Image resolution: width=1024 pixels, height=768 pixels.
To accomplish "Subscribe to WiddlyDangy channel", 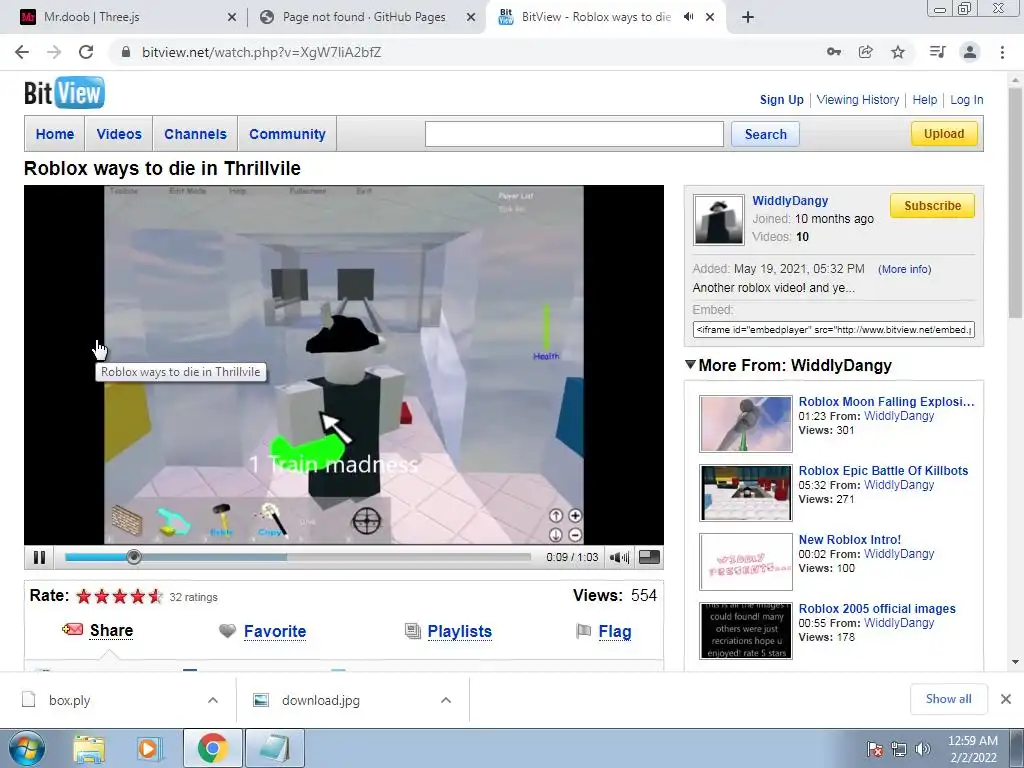I will tap(932, 206).
